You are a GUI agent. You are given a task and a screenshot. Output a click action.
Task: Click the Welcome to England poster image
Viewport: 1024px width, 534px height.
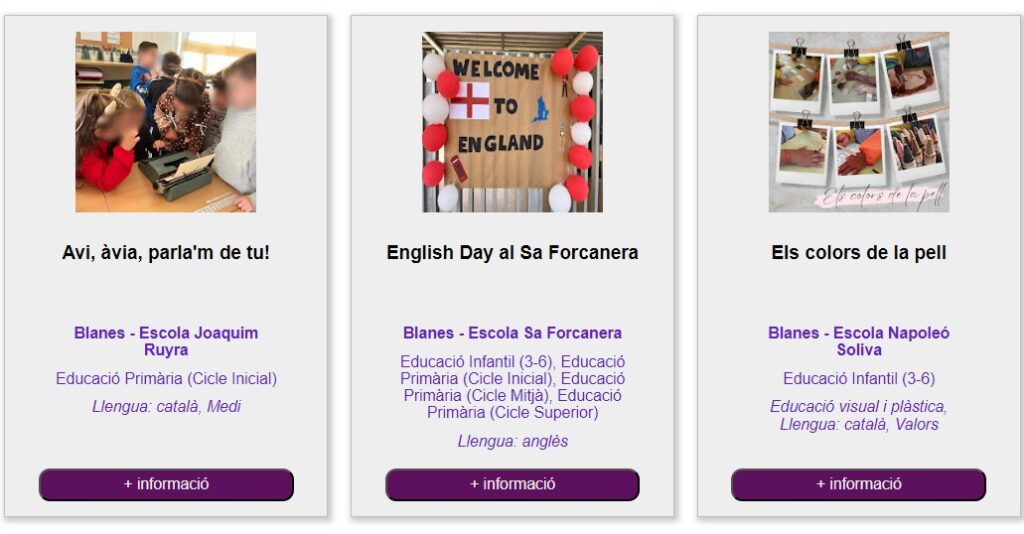pyautogui.click(x=512, y=121)
